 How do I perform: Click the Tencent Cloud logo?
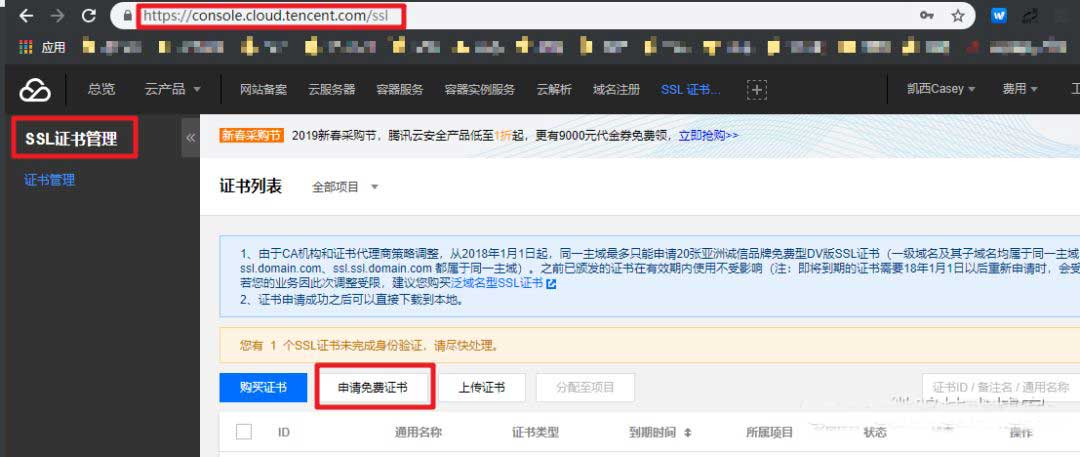(35, 90)
